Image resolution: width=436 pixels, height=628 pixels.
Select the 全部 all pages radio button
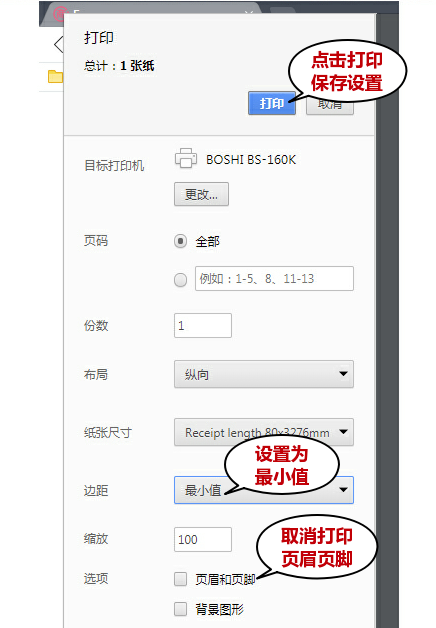pyautogui.click(x=180, y=242)
